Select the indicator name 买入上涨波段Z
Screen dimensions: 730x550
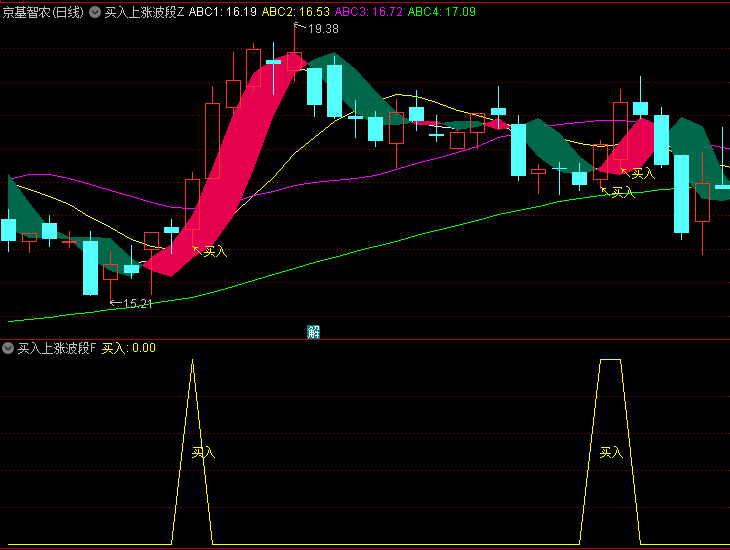pos(144,12)
